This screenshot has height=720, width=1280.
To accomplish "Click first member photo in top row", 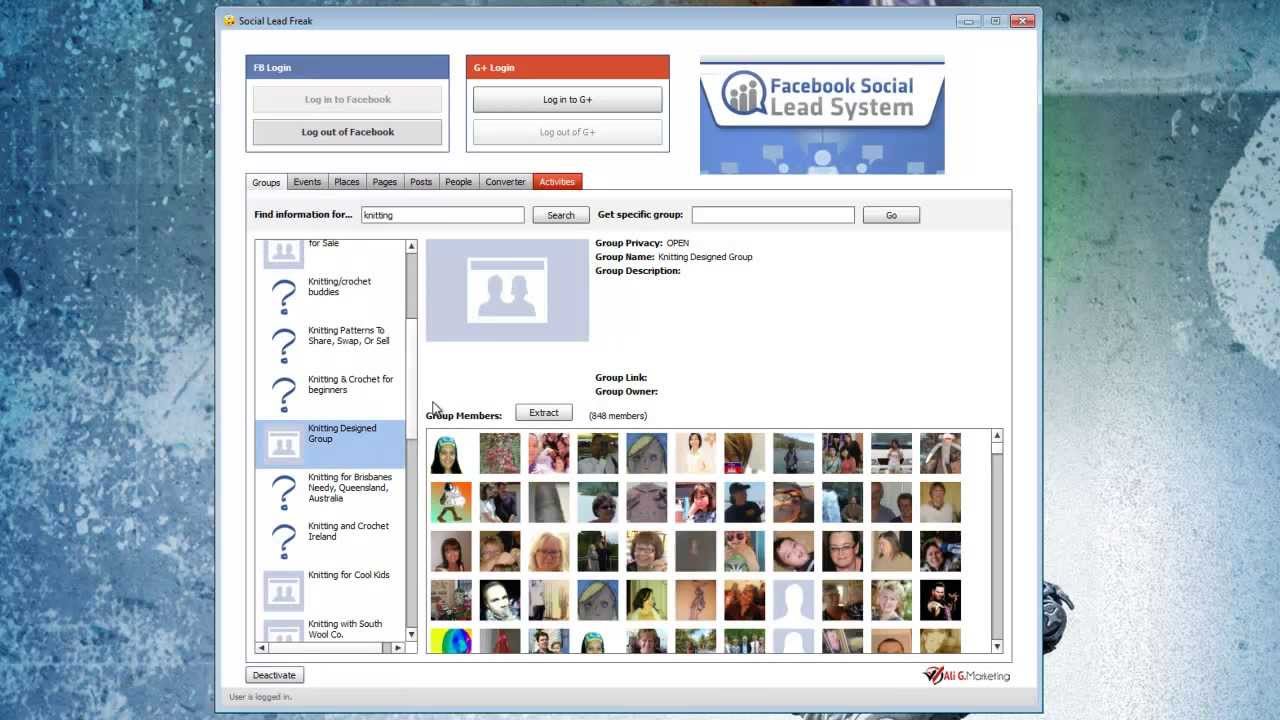I will click(x=451, y=453).
